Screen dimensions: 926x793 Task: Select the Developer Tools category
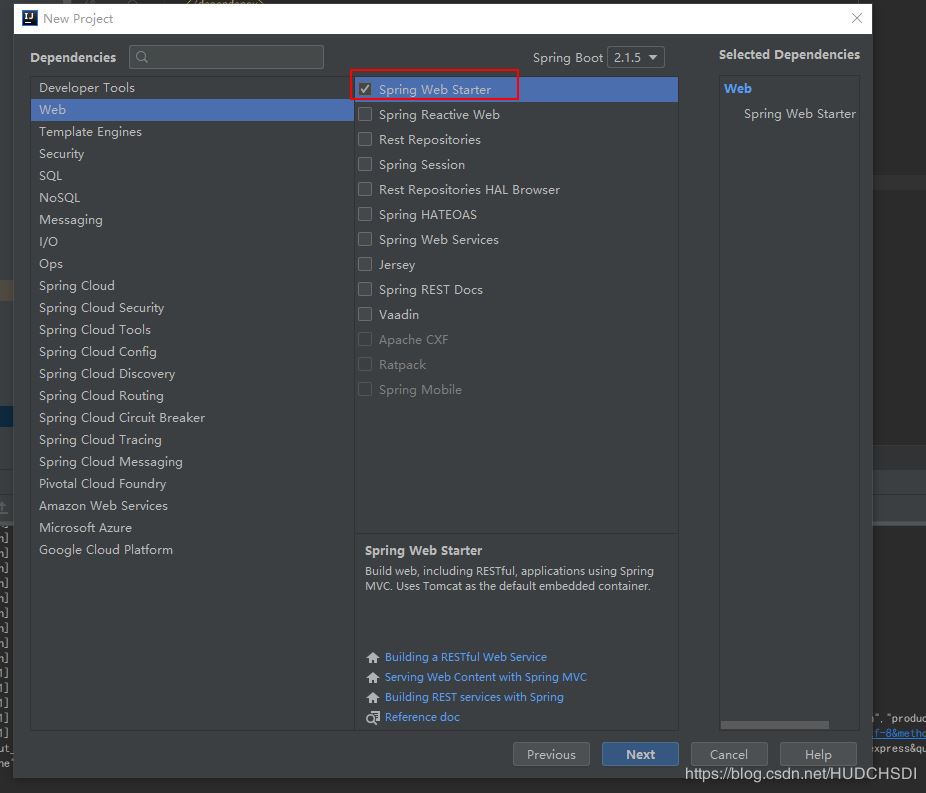192,87
